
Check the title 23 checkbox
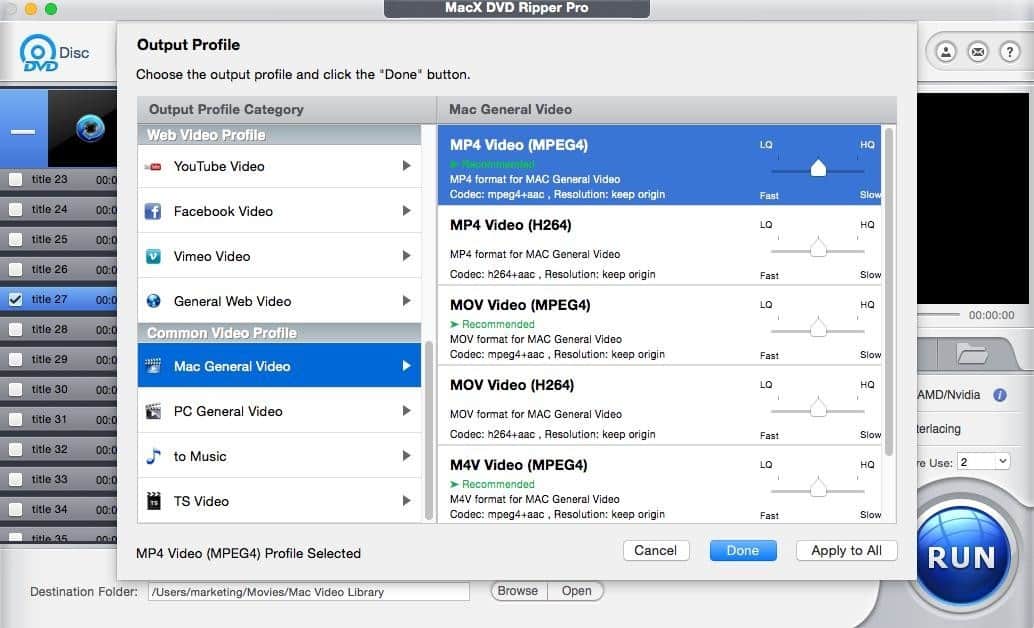[15, 180]
